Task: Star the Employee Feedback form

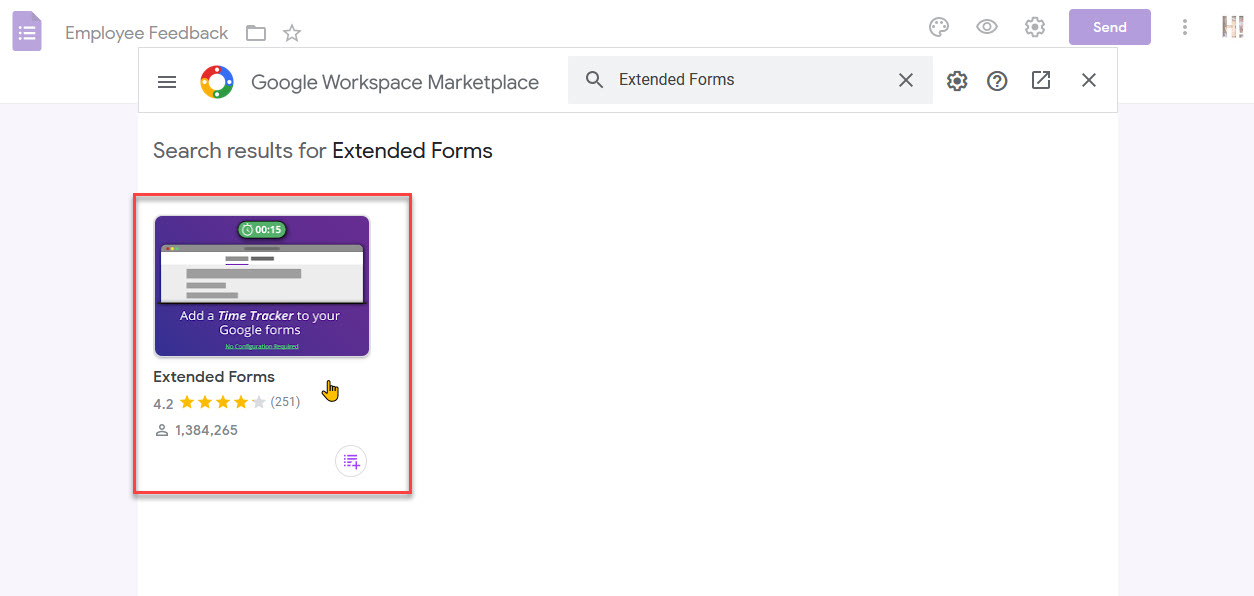Action: (291, 32)
